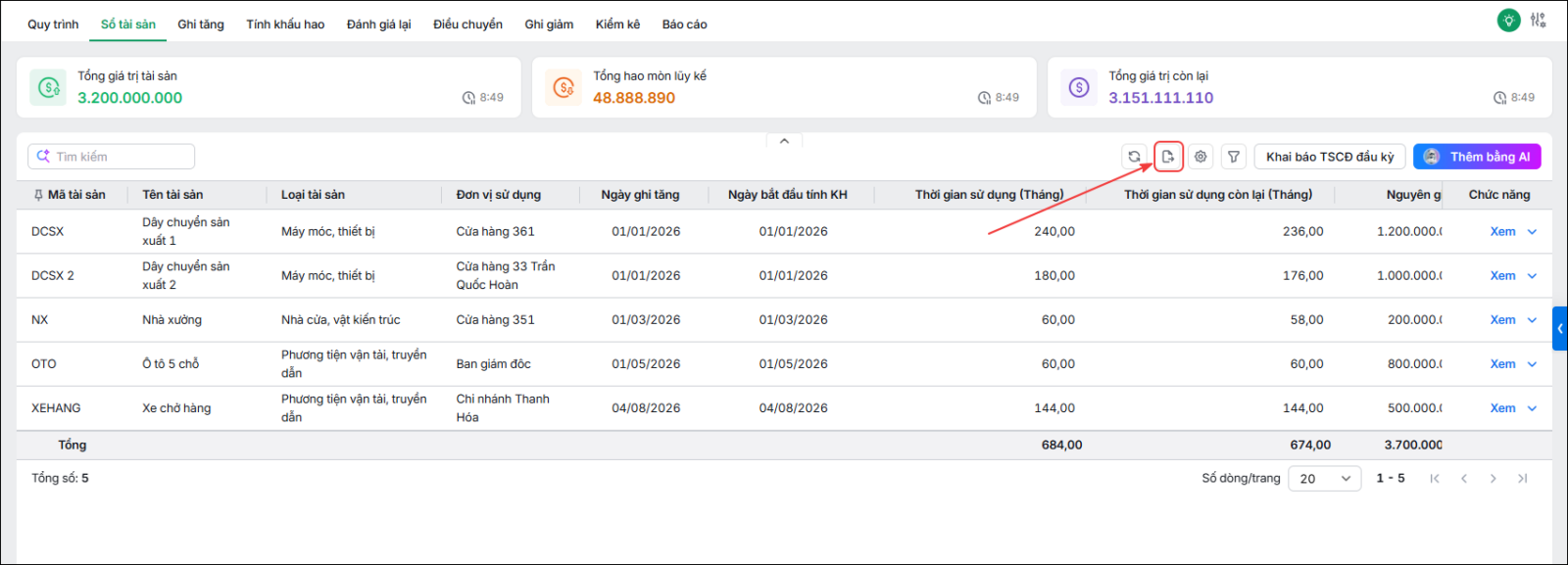Click the Tên tài sản column header
This screenshot has height=565, width=1568.
[x=172, y=195]
